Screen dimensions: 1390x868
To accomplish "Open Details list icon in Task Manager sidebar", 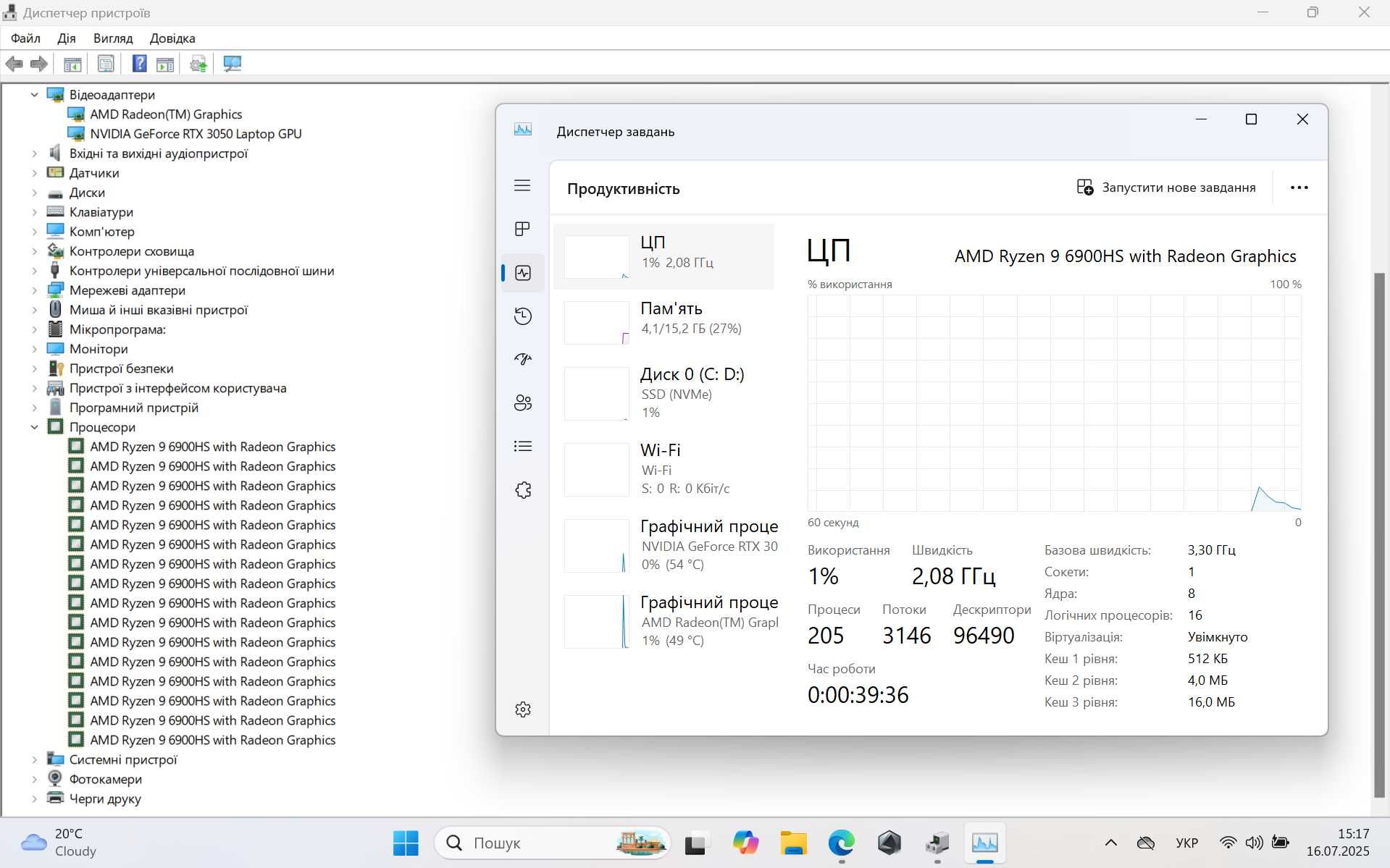I will (523, 446).
